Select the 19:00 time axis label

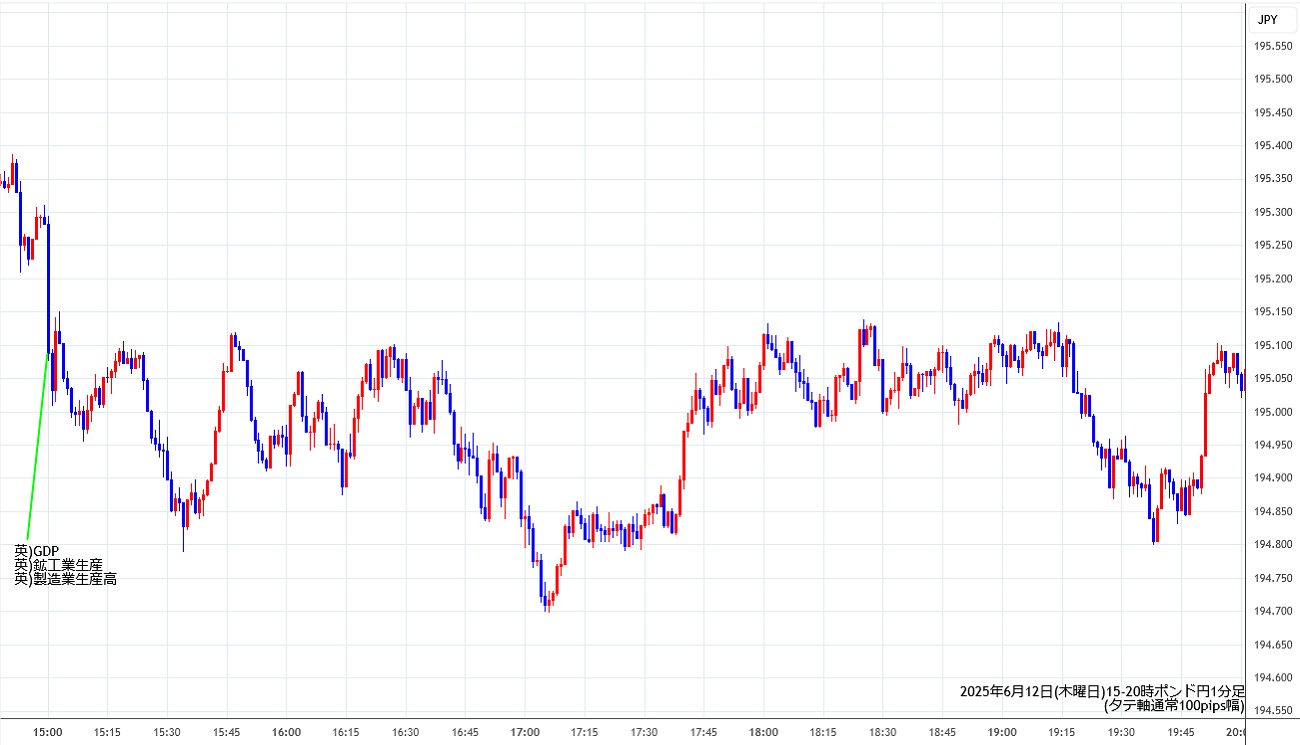pyautogui.click(x=1002, y=732)
